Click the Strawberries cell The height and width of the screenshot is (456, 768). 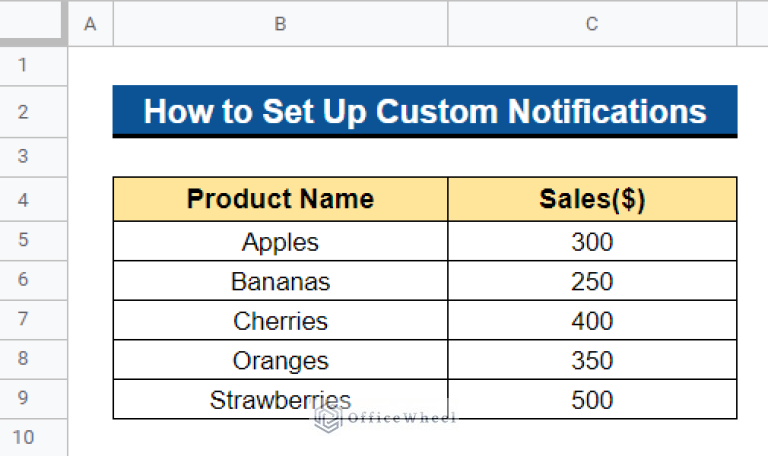tap(280, 400)
